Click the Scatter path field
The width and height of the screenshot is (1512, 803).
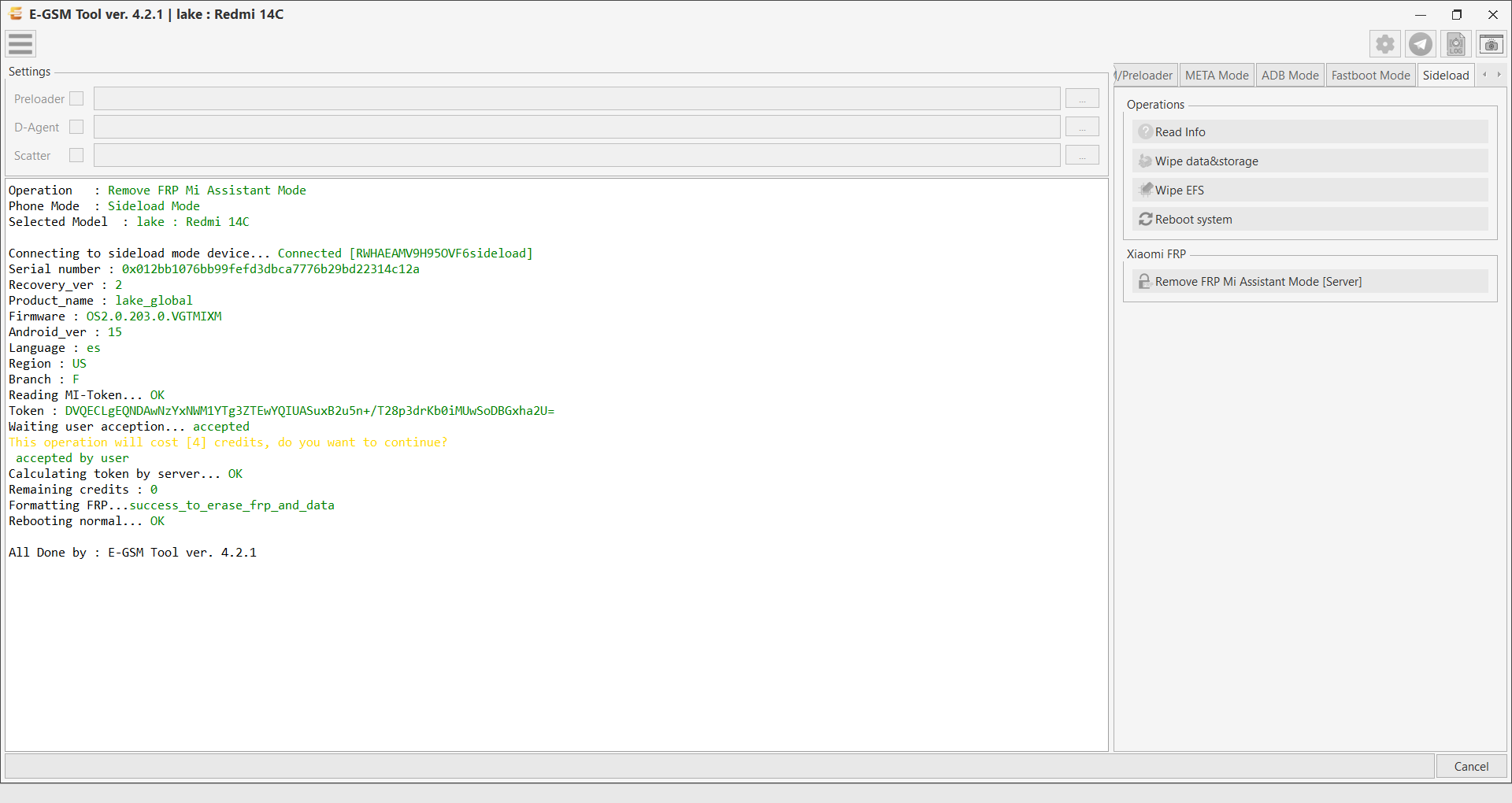pos(576,155)
